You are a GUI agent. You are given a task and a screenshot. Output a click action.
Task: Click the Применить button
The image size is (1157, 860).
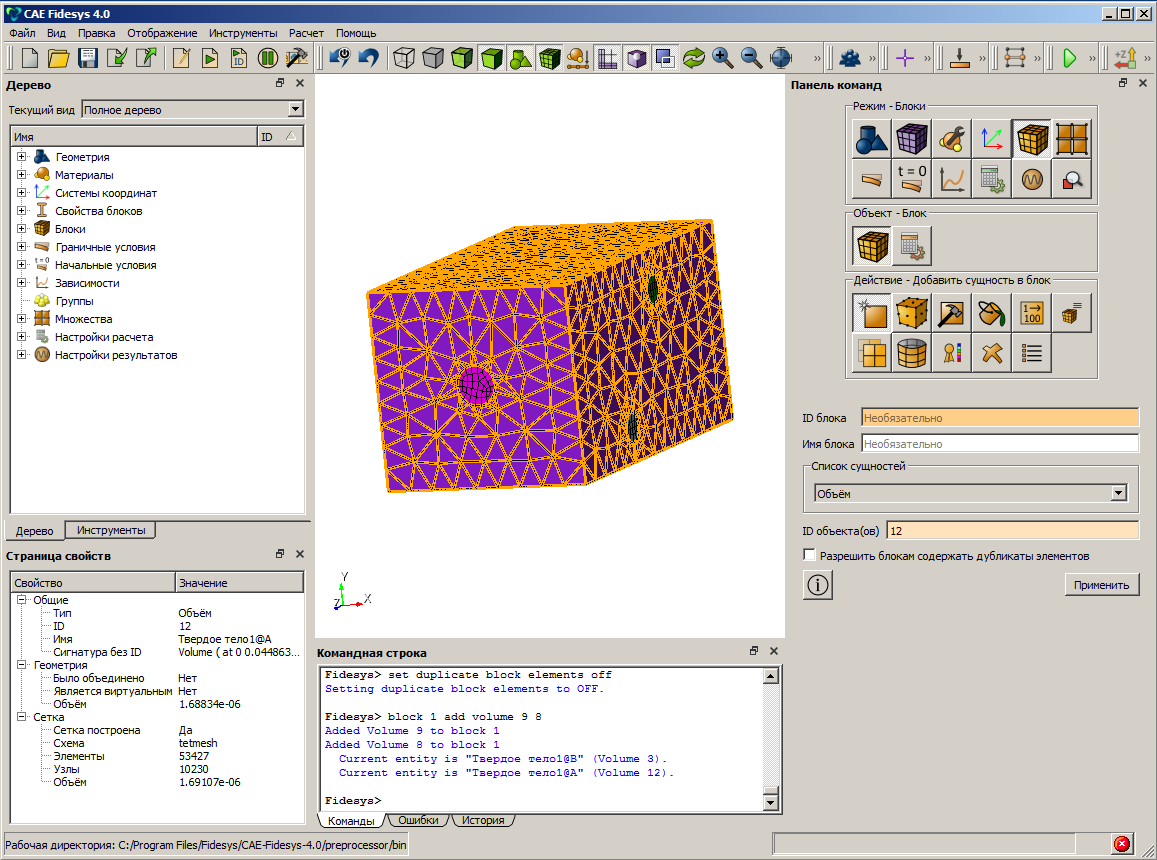click(1102, 585)
